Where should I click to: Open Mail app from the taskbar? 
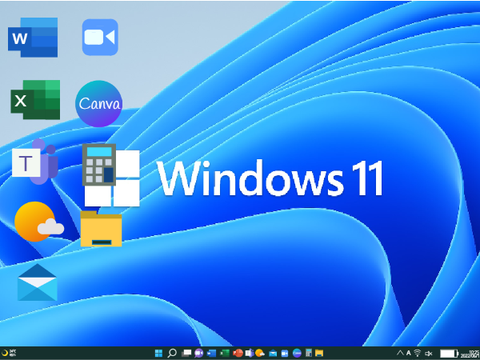tap(273, 353)
